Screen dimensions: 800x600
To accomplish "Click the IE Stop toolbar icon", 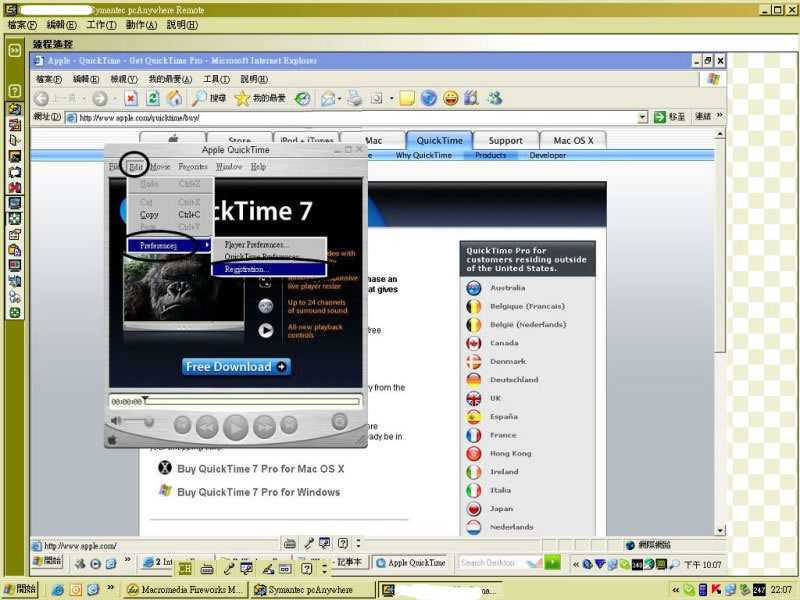I will [130, 98].
